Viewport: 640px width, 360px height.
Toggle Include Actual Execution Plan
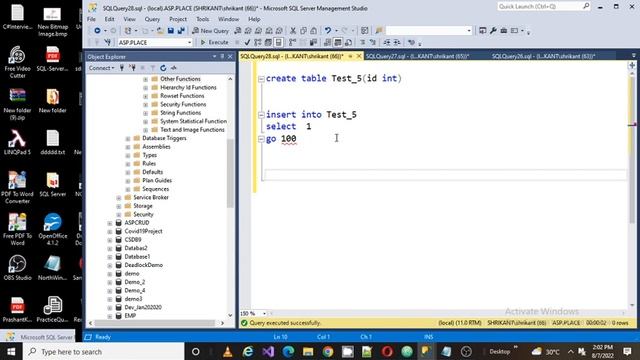292,42
